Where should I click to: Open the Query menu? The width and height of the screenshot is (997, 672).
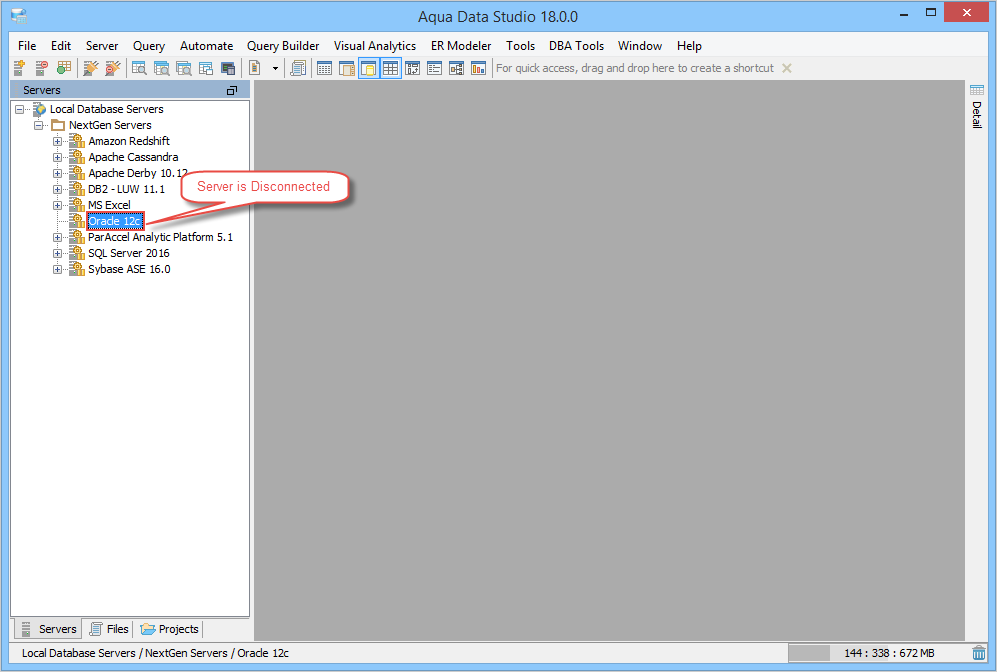point(149,46)
